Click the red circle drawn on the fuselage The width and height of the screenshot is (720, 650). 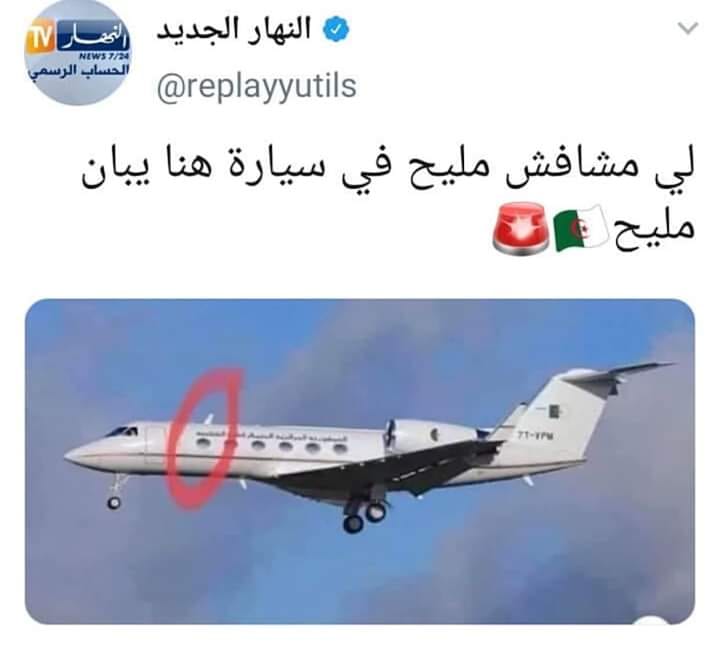(202, 438)
